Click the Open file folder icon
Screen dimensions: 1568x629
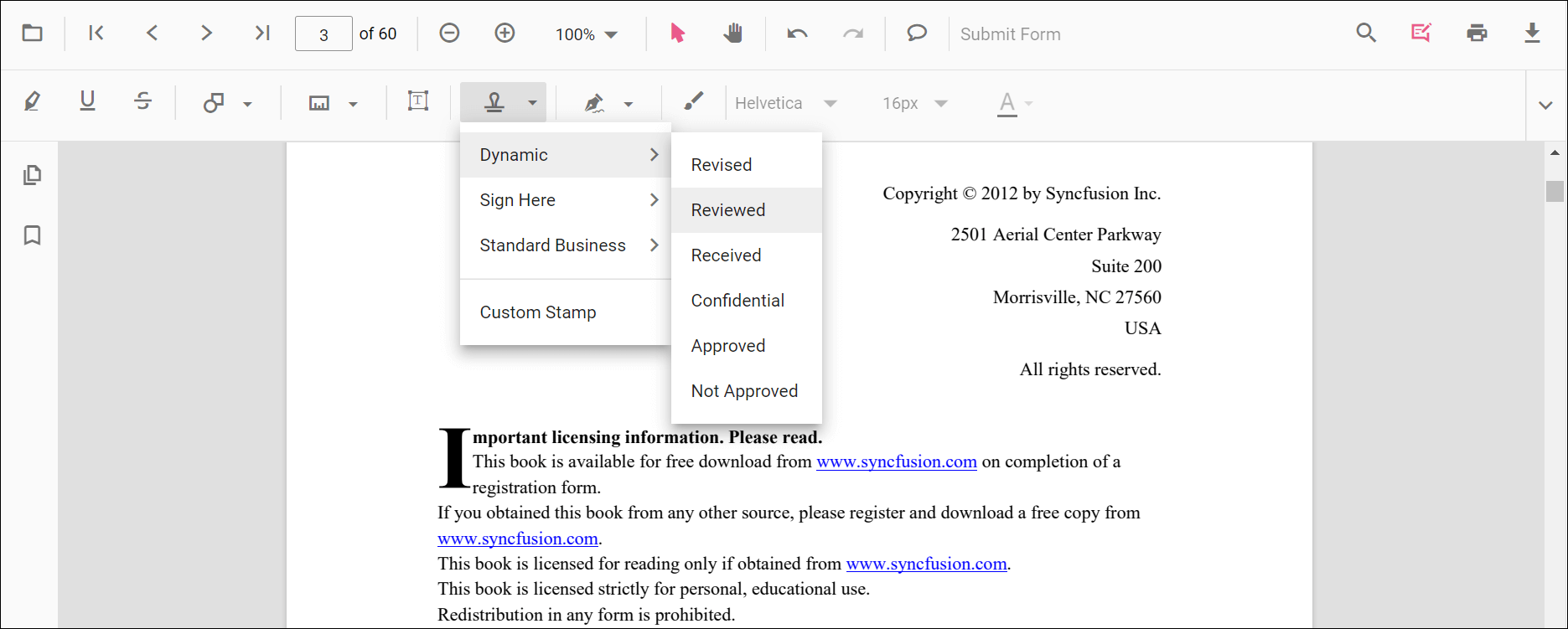pos(32,34)
